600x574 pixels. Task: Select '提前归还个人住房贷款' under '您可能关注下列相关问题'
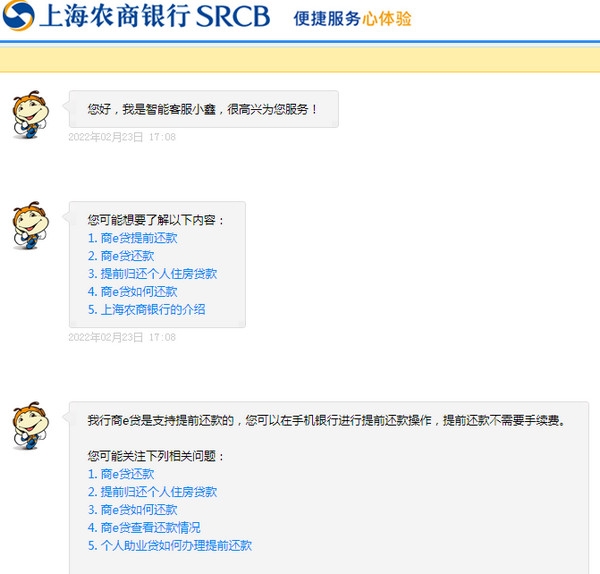tap(152, 492)
